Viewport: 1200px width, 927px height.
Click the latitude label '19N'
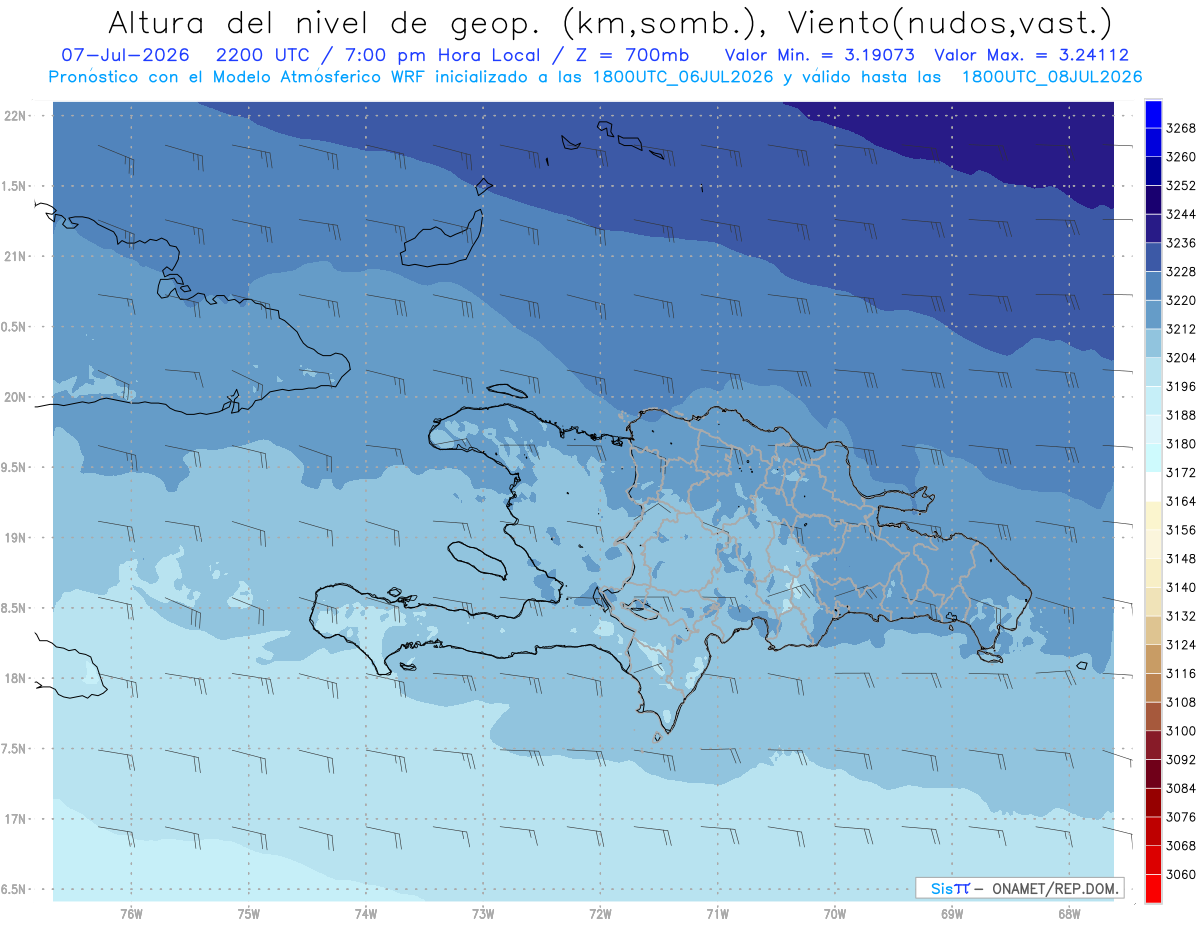click(x=16, y=538)
